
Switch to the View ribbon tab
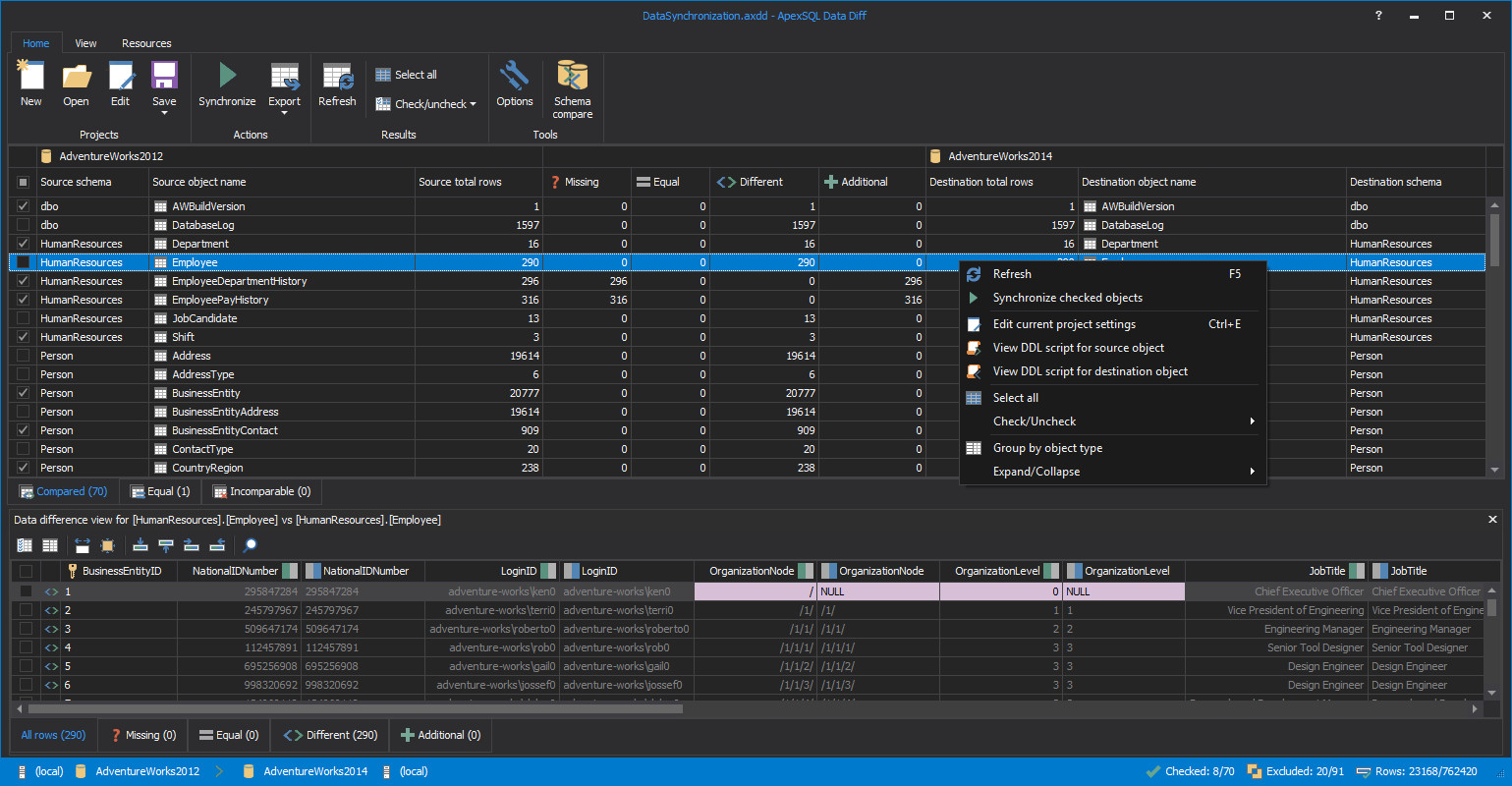tap(85, 43)
